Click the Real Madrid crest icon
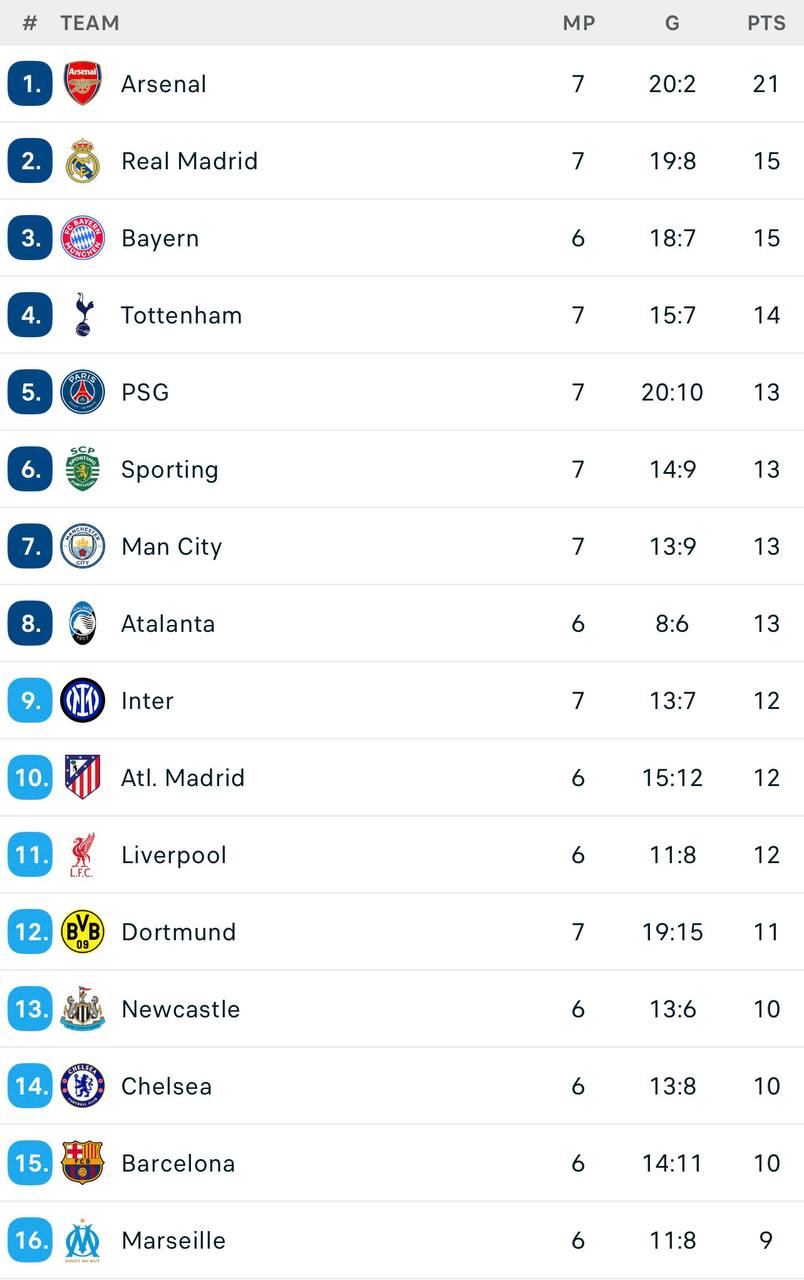The image size is (804, 1280). pyautogui.click(x=82, y=161)
